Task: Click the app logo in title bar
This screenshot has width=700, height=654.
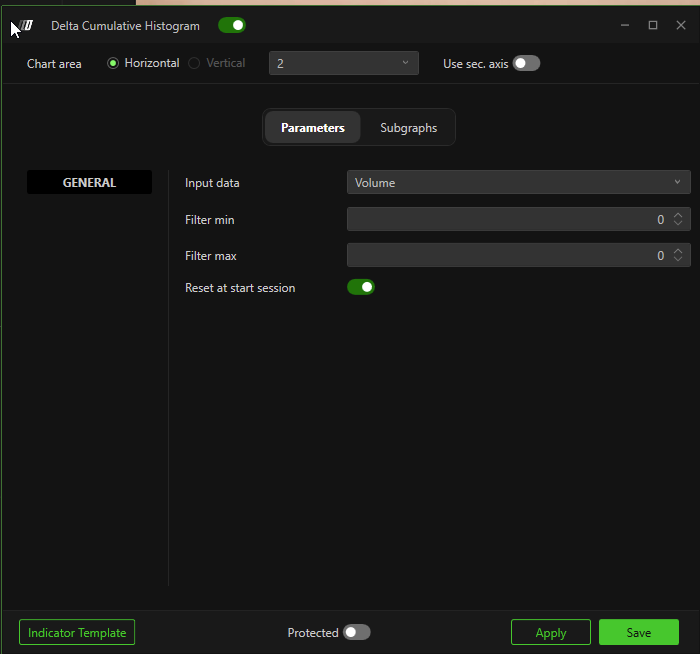Action: (25, 26)
